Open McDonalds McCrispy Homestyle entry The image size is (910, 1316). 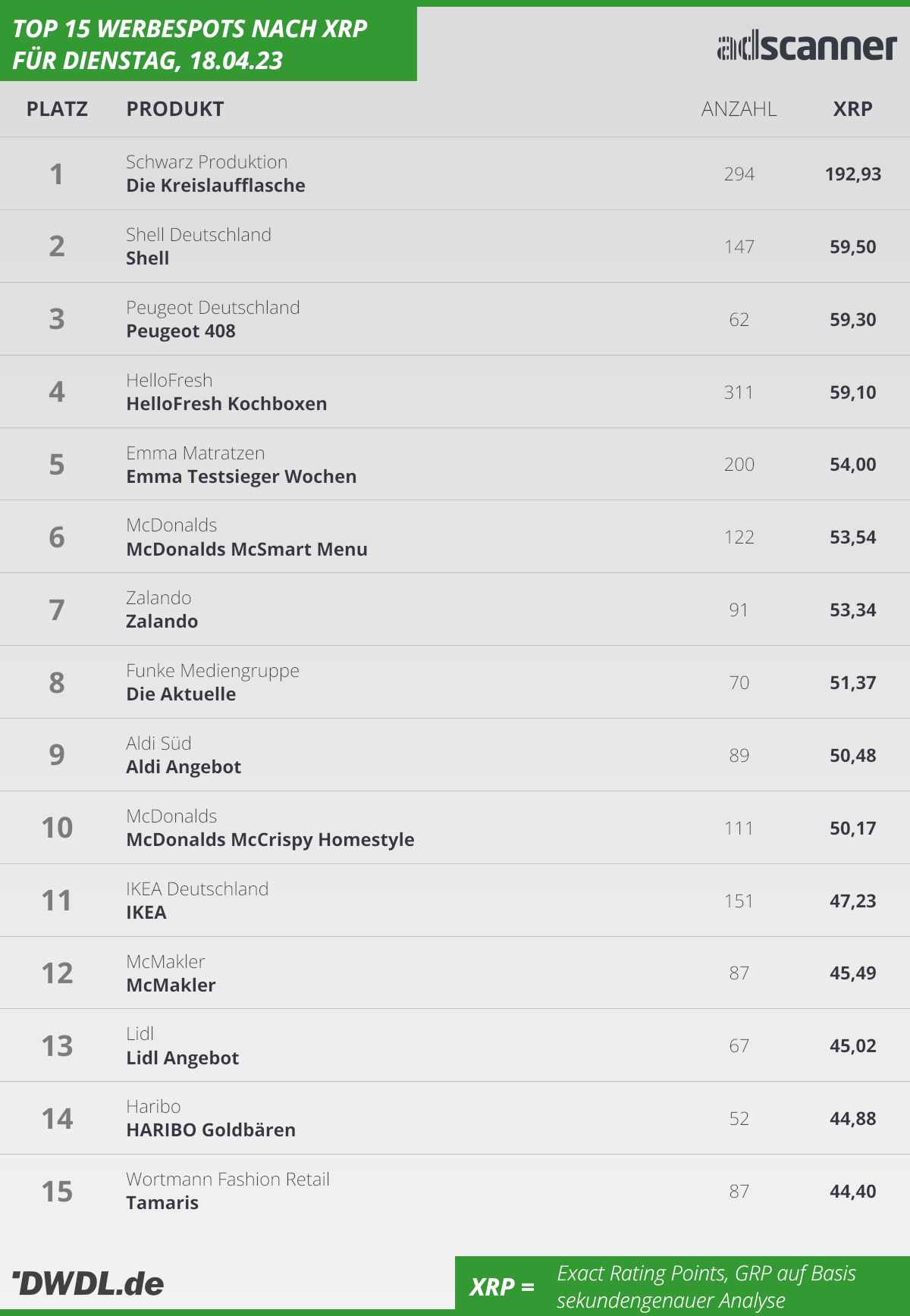pos(270,840)
